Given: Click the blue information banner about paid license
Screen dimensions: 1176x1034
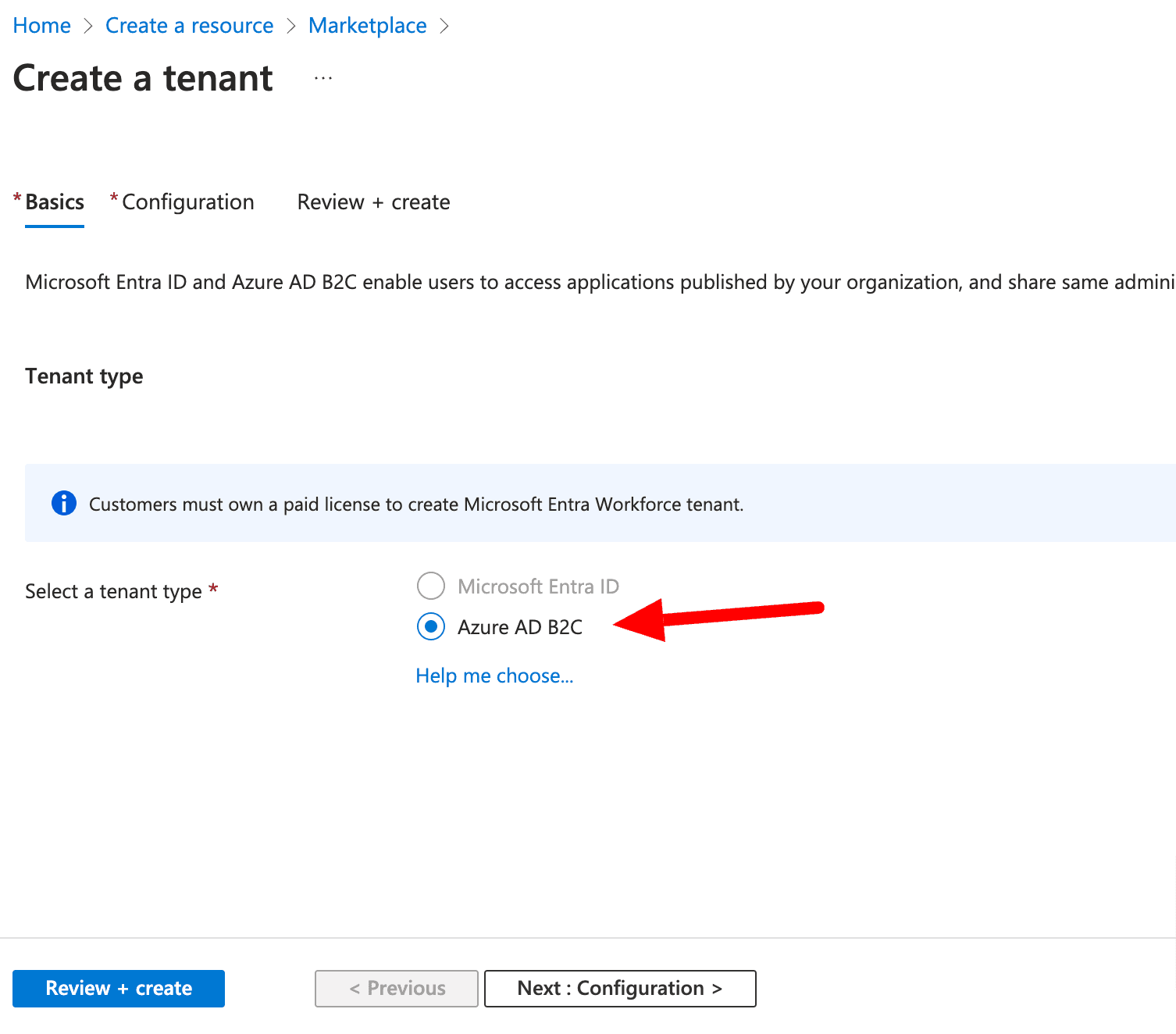Looking at the screenshot, I should click(547, 504).
